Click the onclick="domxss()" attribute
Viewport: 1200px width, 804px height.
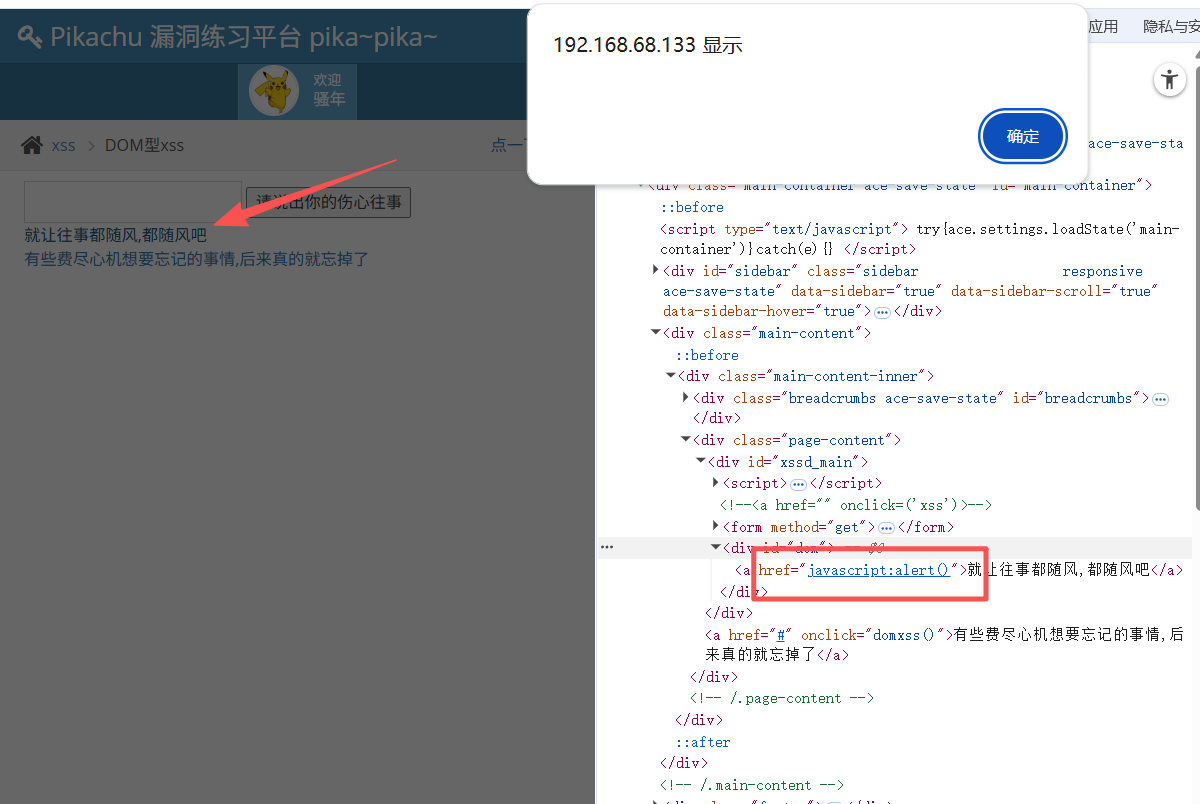pos(874,635)
